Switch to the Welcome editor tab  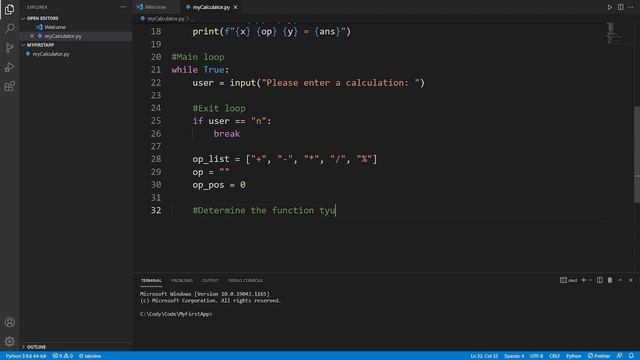pos(155,7)
